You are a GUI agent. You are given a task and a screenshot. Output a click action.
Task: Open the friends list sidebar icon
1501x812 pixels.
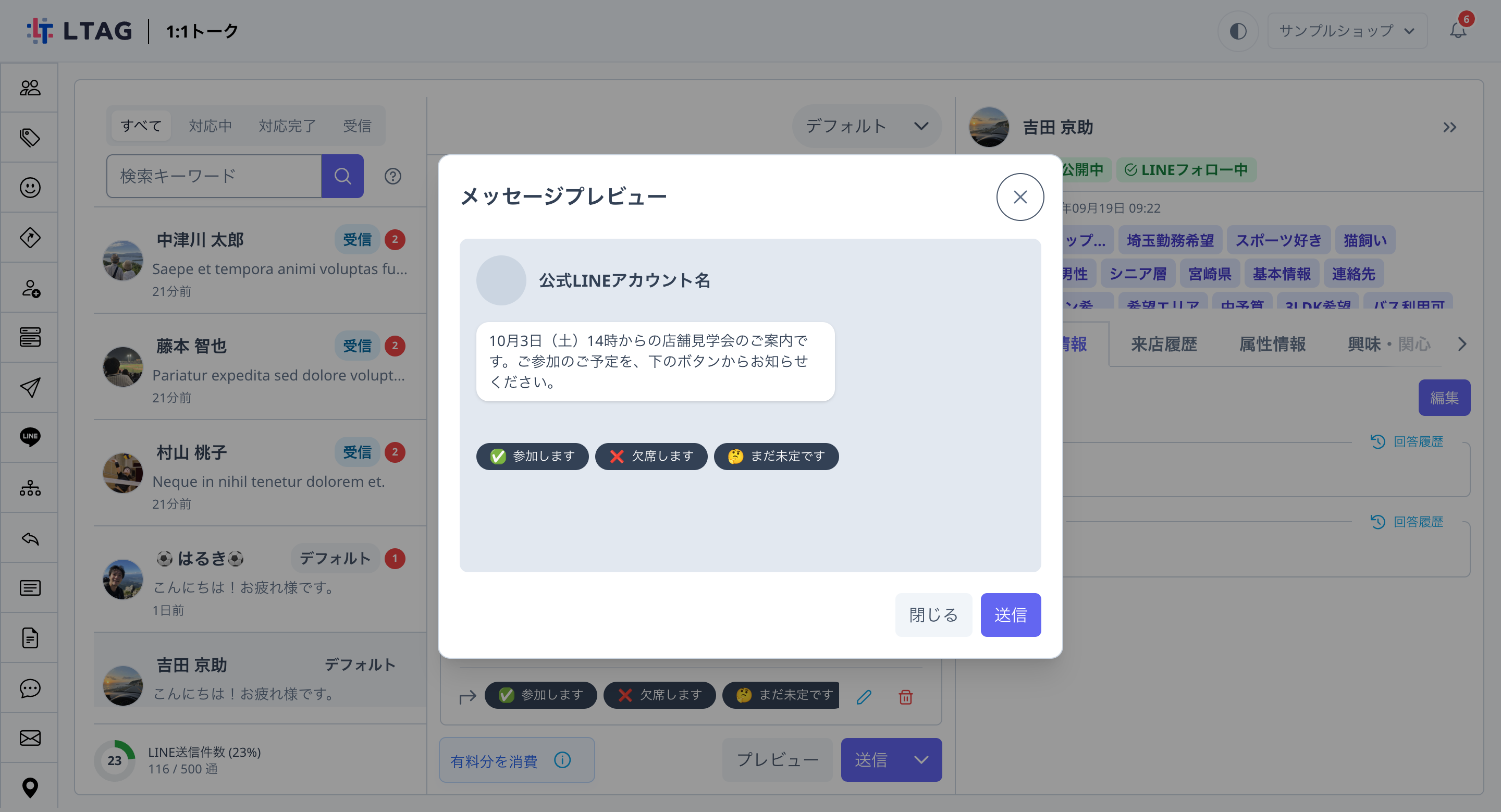click(30, 88)
